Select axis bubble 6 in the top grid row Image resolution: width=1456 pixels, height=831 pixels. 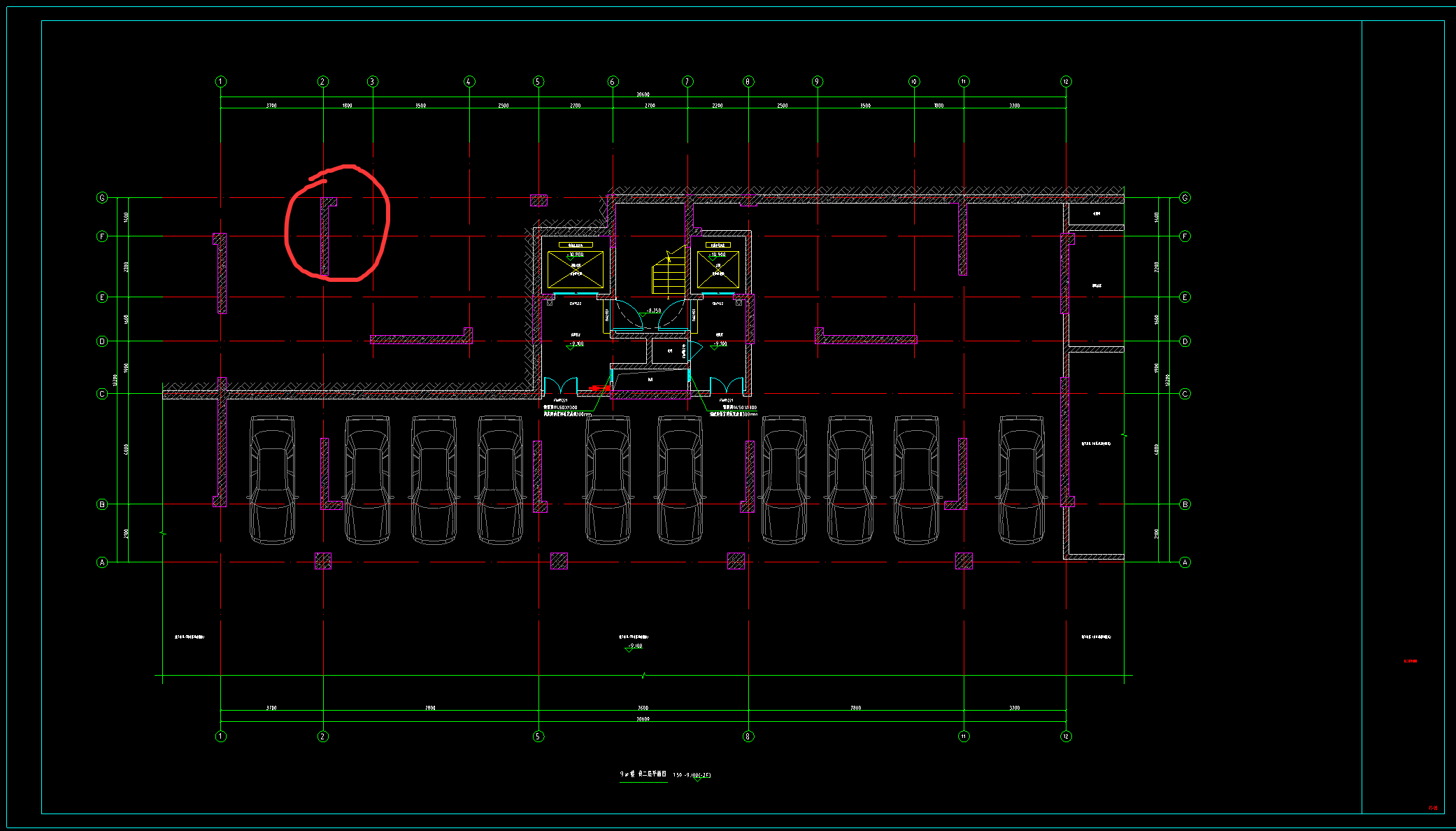click(613, 82)
